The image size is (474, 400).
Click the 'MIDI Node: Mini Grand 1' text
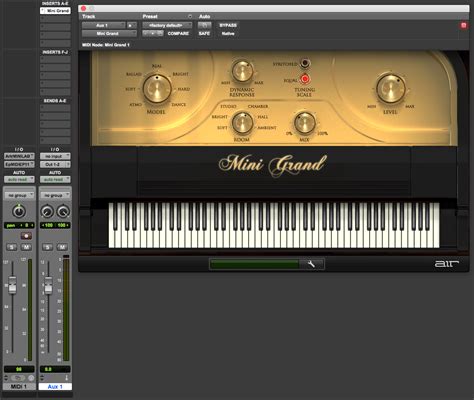pos(106,45)
